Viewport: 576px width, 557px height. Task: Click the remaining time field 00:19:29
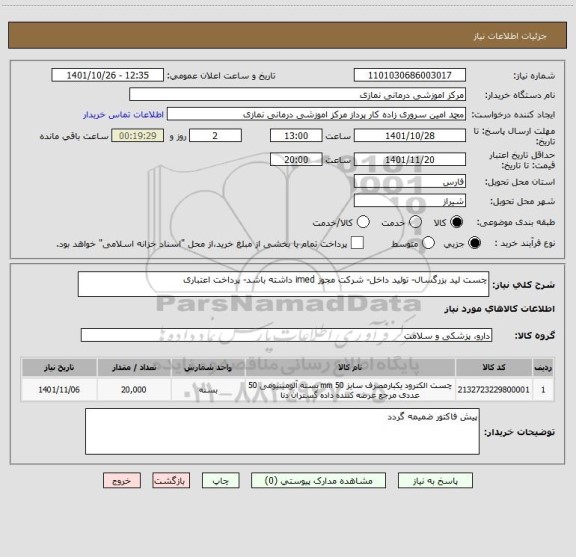(138, 136)
